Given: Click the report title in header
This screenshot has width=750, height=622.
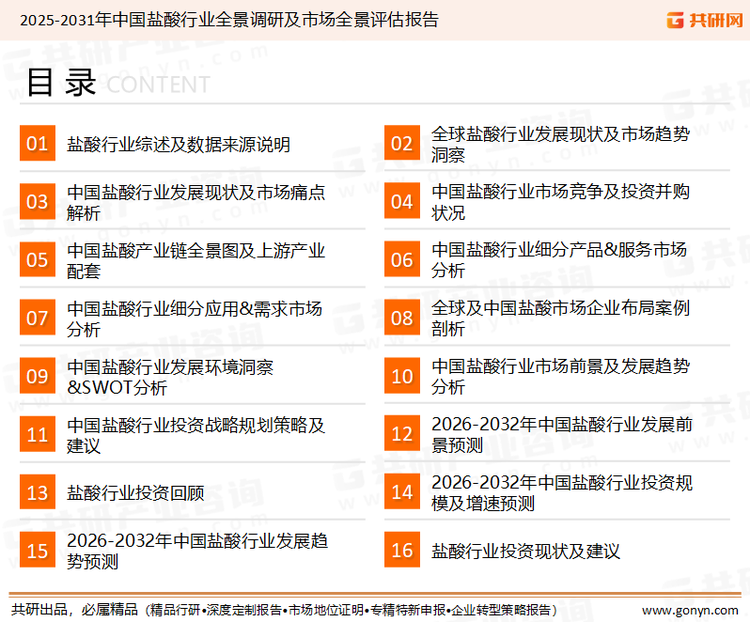Looking at the screenshot, I should (x=229, y=20).
